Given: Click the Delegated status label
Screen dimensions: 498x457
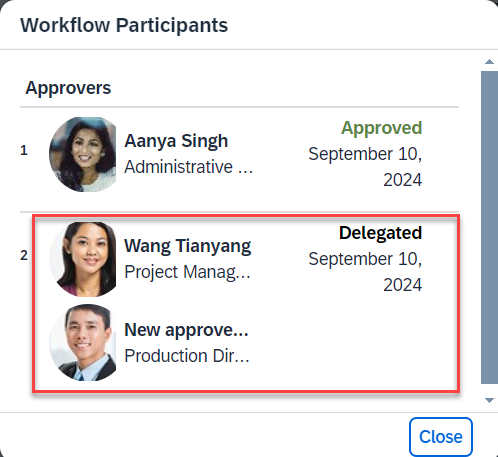Looking at the screenshot, I should (380, 233).
